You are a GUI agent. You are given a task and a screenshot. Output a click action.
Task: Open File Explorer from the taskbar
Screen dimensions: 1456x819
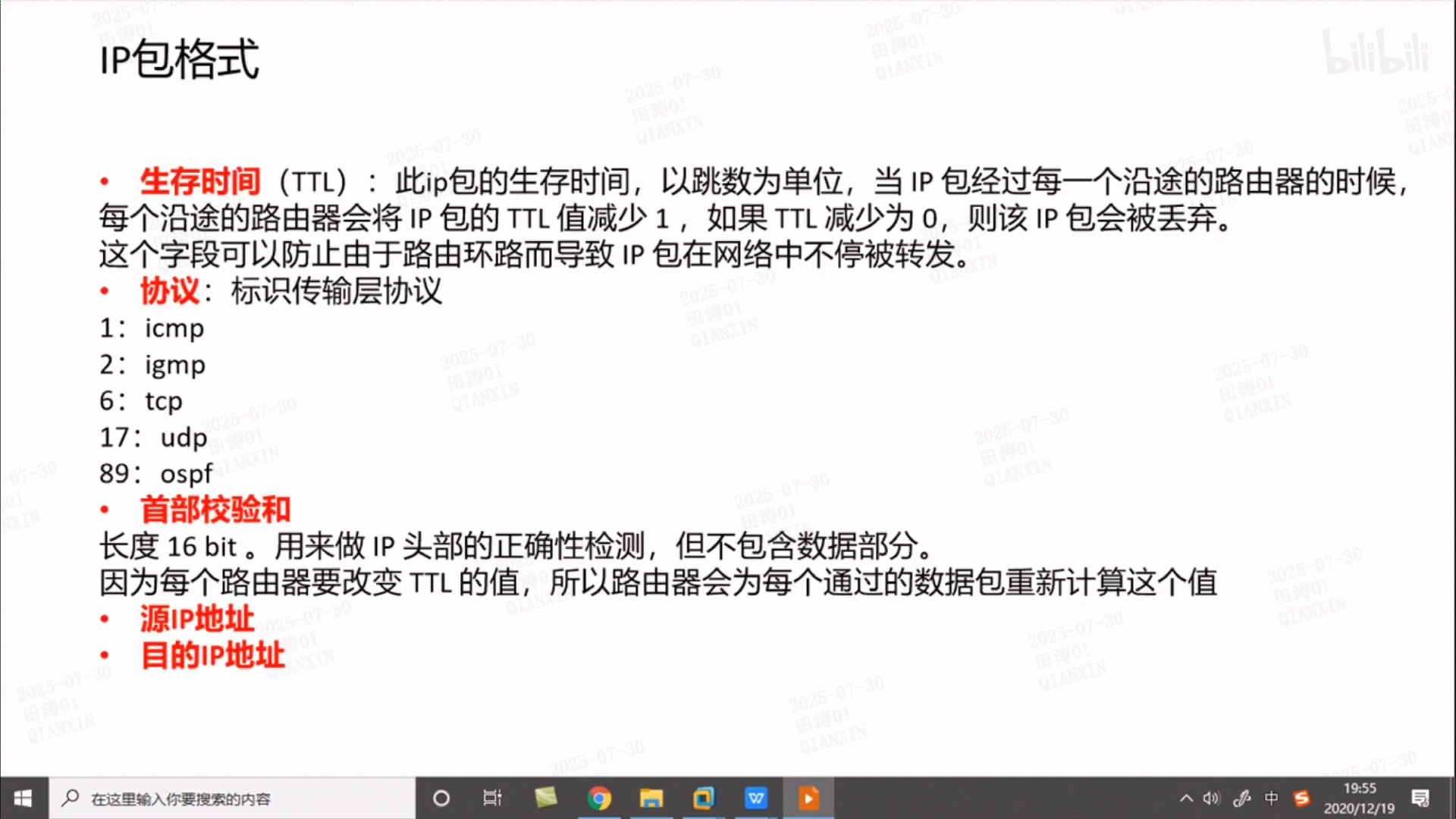point(651,799)
